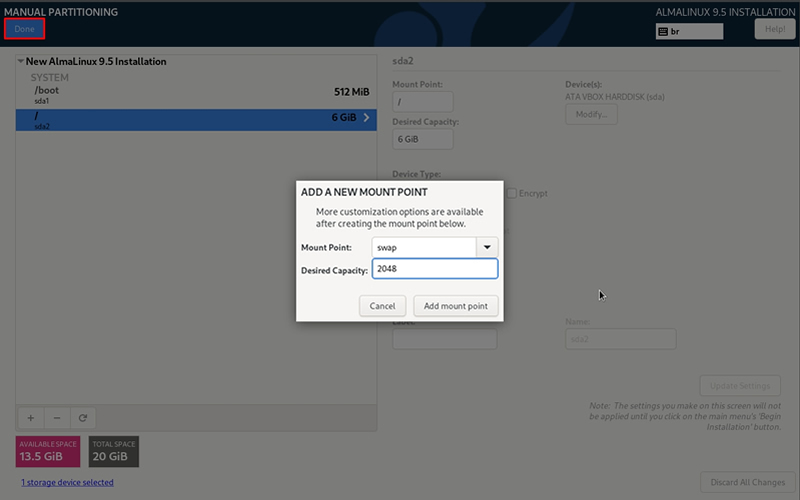Viewport: 800px width, 500px height.
Task: Click the Label input field
Action: click(x=444, y=339)
